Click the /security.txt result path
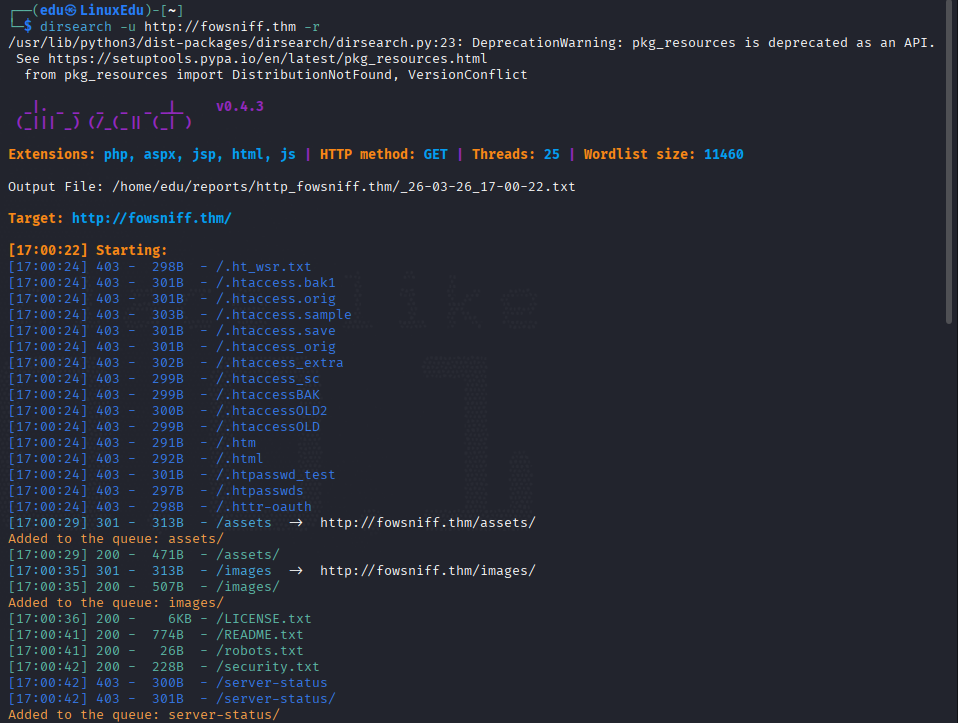Image resolution: width=958 pixels, height=723 pixels. pyautogui.click(x=268, y=666)
